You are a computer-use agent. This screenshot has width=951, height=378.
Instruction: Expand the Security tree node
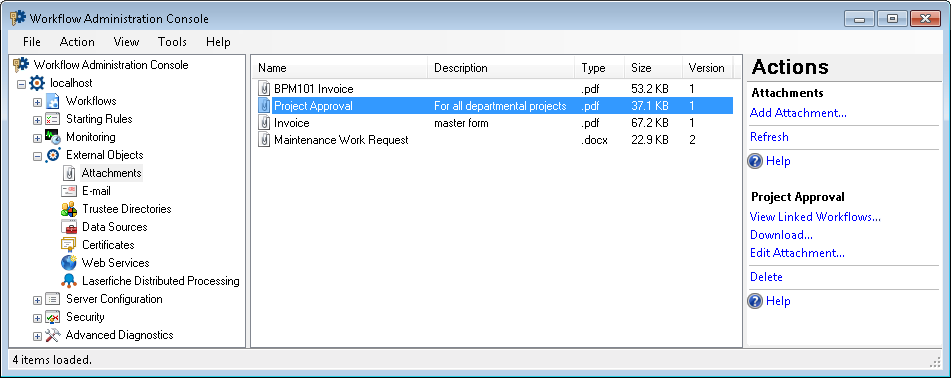coord(37,318)
